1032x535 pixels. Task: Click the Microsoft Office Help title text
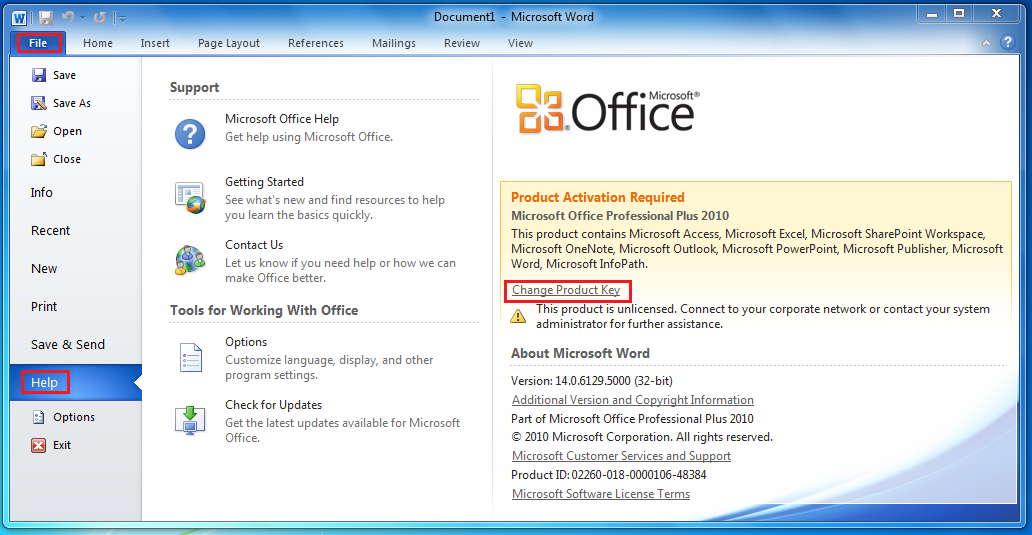click(x=282, y=119)
